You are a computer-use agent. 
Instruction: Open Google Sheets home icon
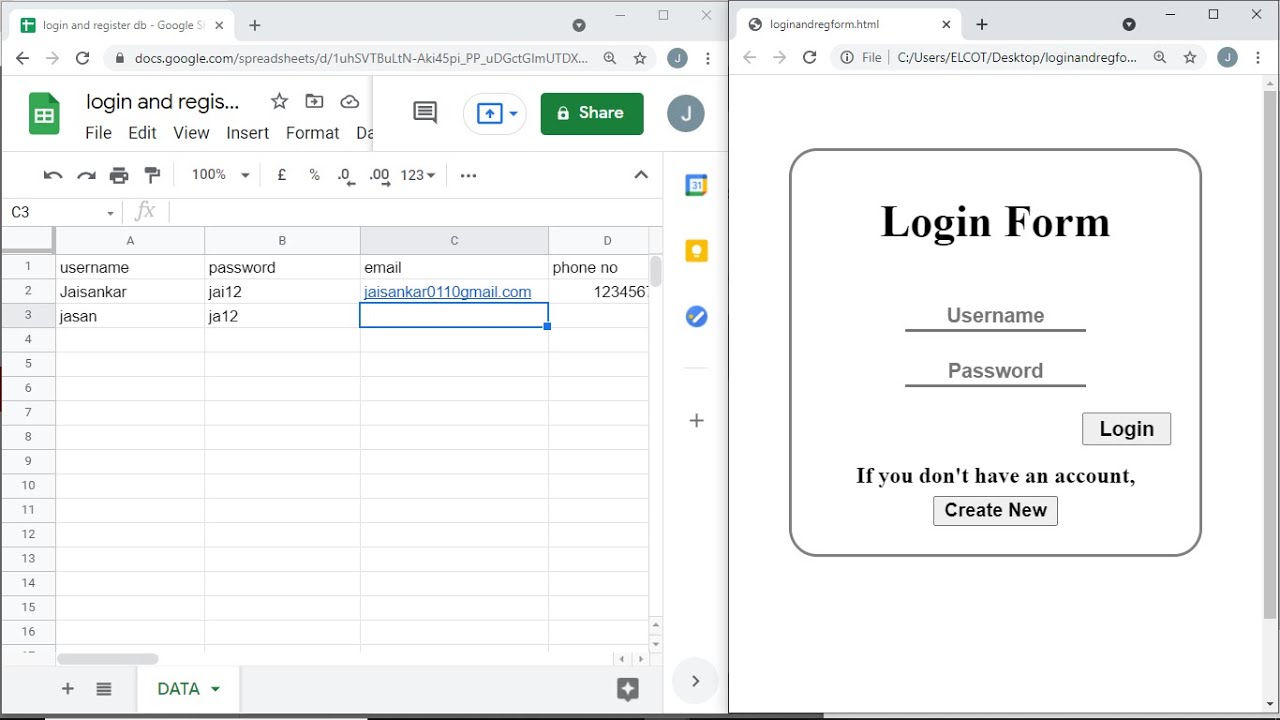44,114
